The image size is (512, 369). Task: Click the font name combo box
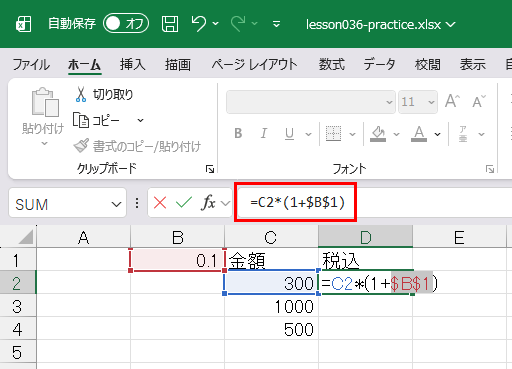(x=311, y=102)
